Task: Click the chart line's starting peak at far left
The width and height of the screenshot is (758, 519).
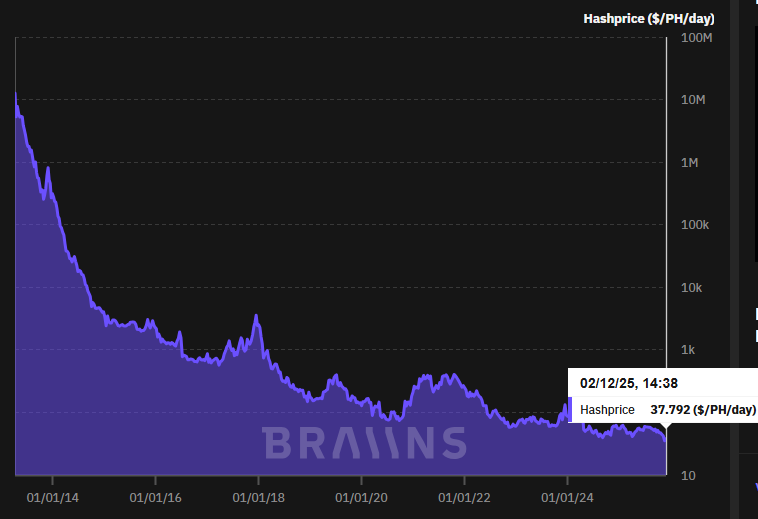Action: [x=16, y=94]
